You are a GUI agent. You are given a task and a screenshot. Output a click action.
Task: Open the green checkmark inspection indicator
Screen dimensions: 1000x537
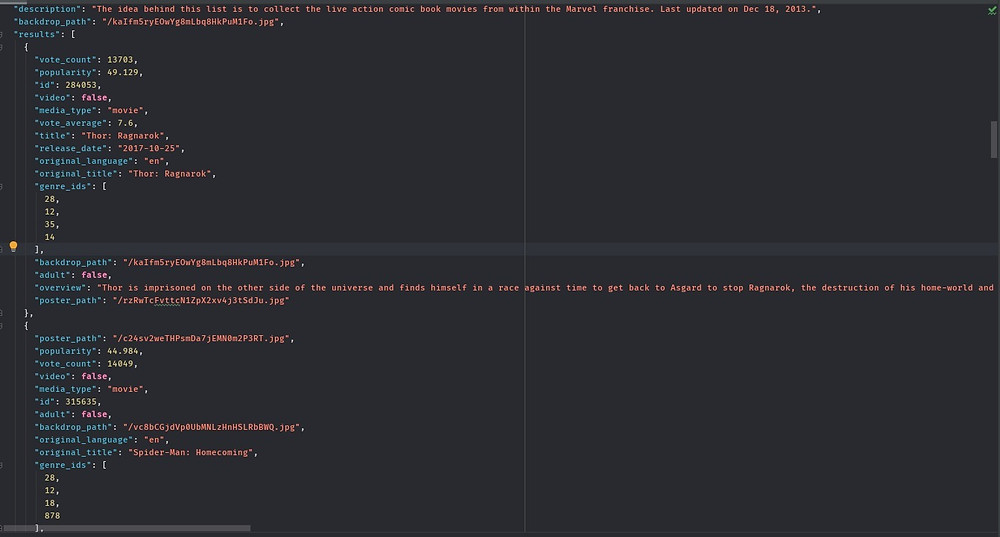pos(992,11)
